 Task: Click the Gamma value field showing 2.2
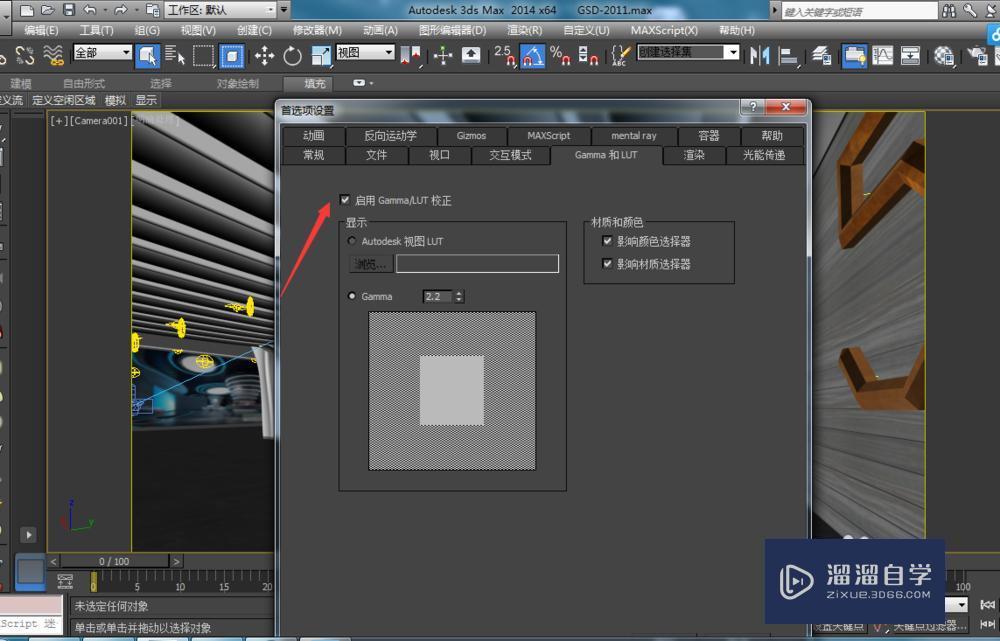pyautogui.click(x=438, y=296)
